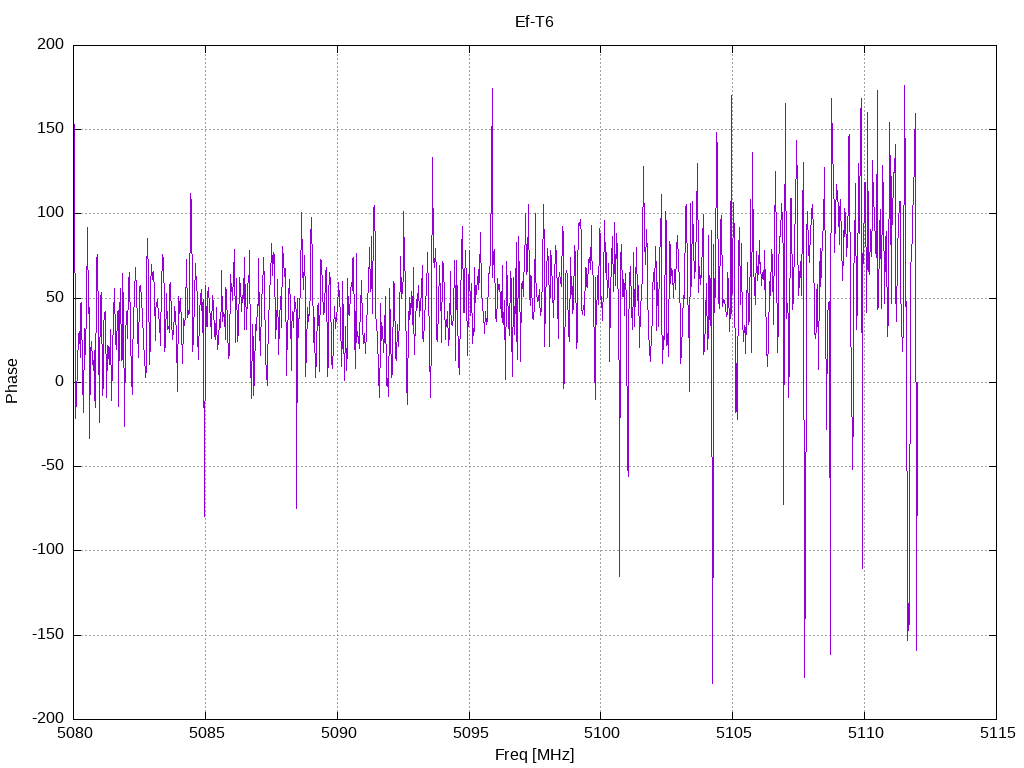Click x-axis tick label 5100
The image size is (1024, 768).
[601, 733]
